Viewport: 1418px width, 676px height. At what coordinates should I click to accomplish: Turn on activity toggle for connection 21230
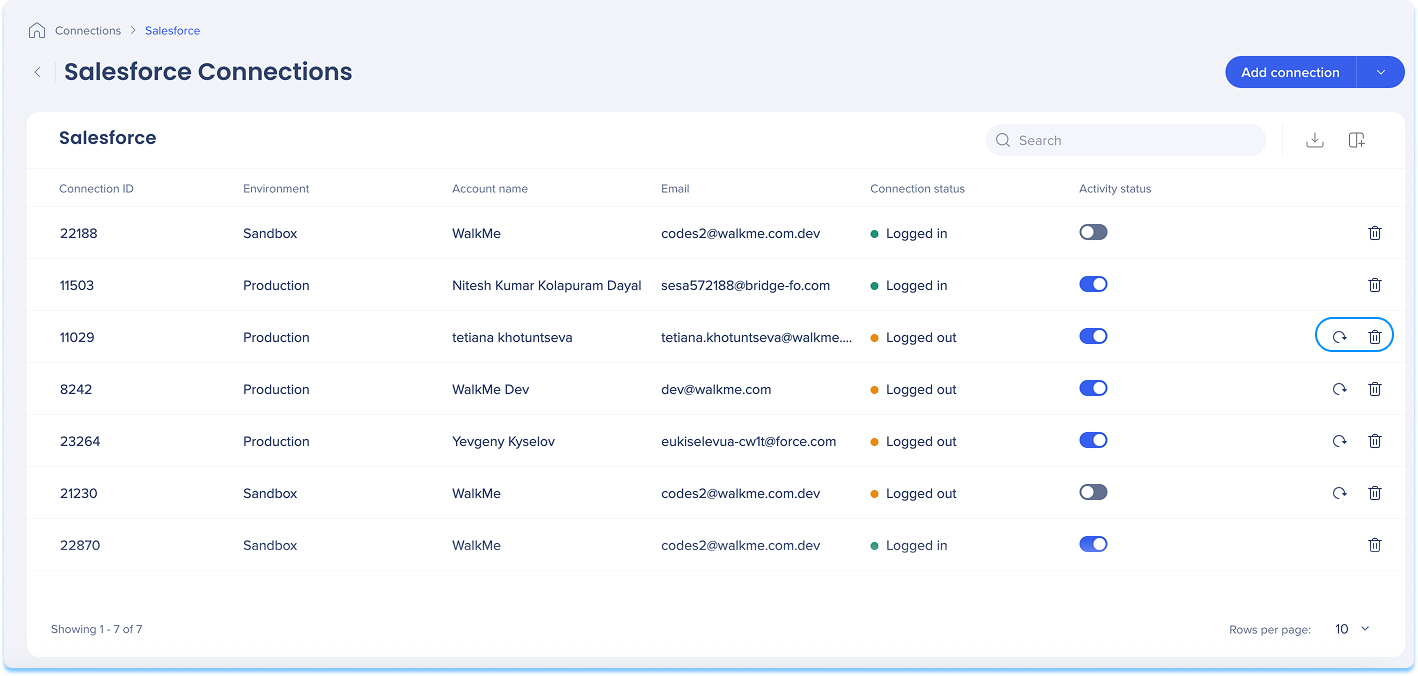point(1093,492)
